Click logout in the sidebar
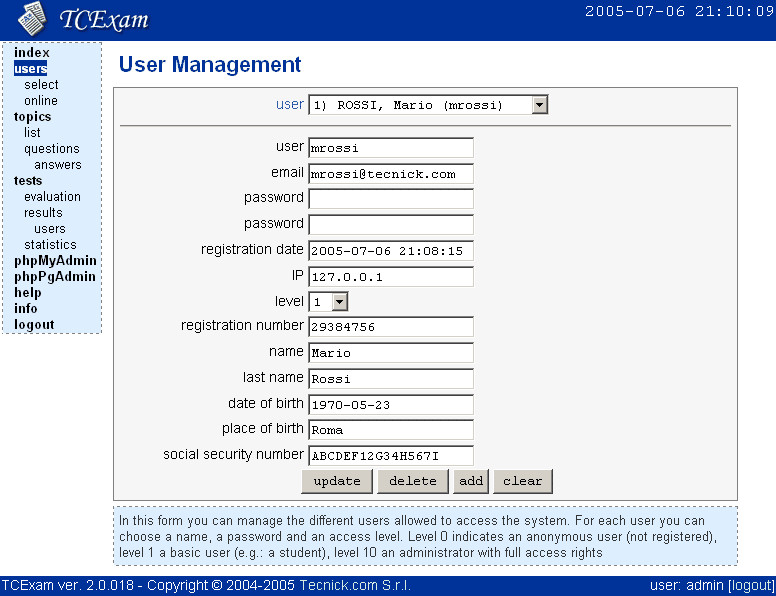This screenshot has height=596, width=776. pyautogui.click(x=34, y=325)
